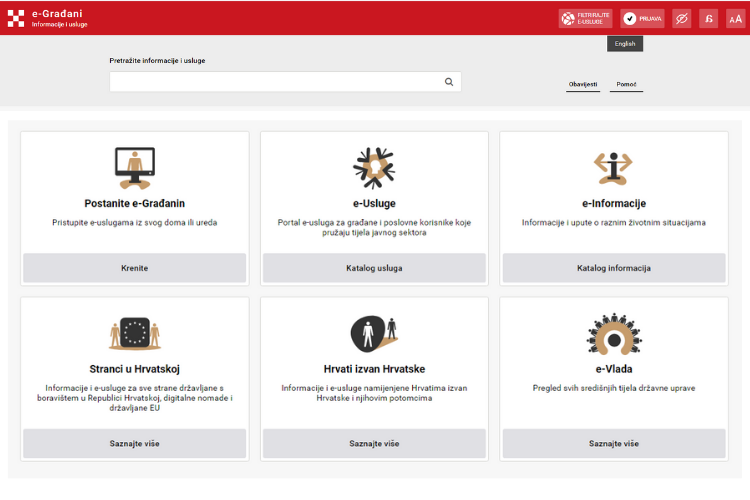Click the Stranci u Hrvatskoj EU icon
This screenshot has width=750, height=500.
coord(134,332)
